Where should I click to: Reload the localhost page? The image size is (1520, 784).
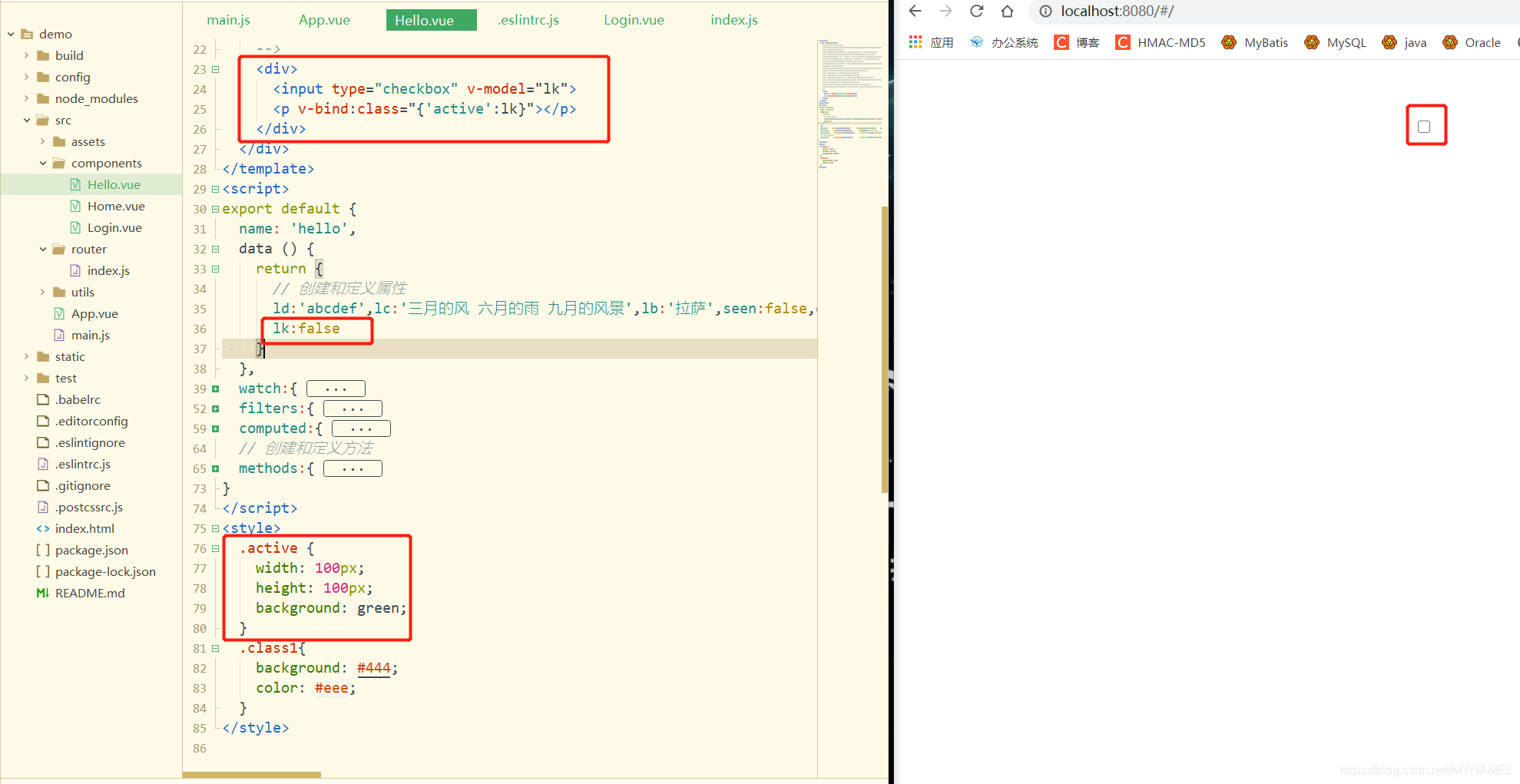(976, 11)
